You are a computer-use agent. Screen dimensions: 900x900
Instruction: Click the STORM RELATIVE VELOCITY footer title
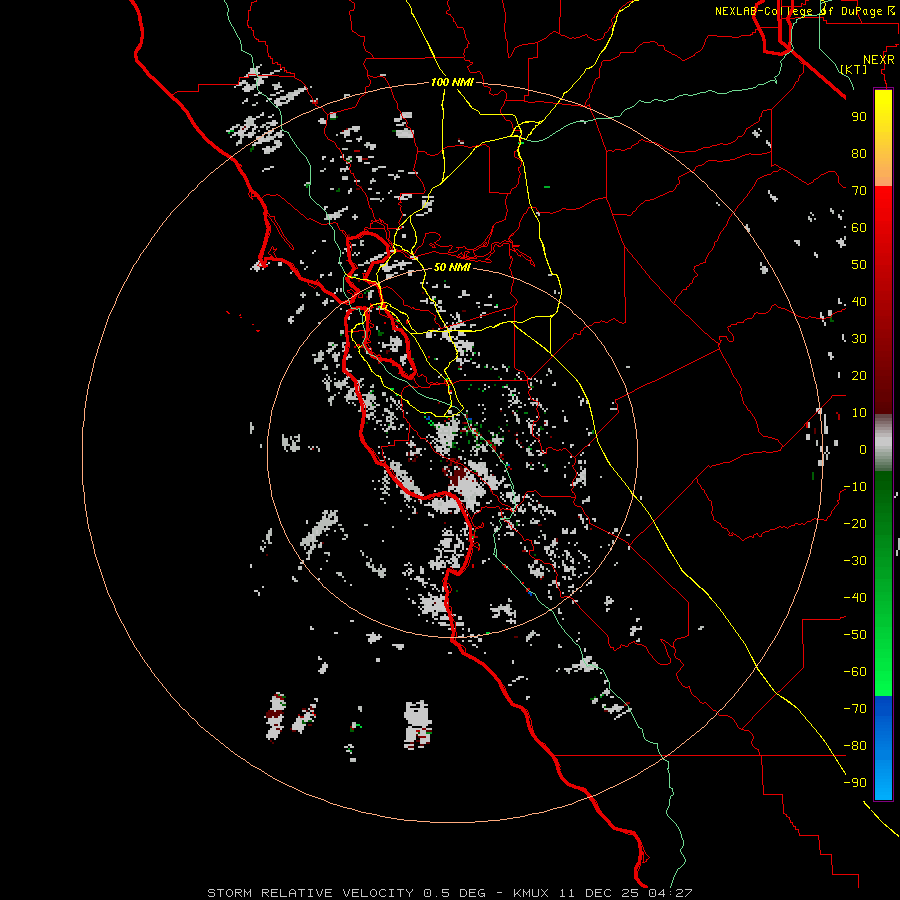coord(311,893)
